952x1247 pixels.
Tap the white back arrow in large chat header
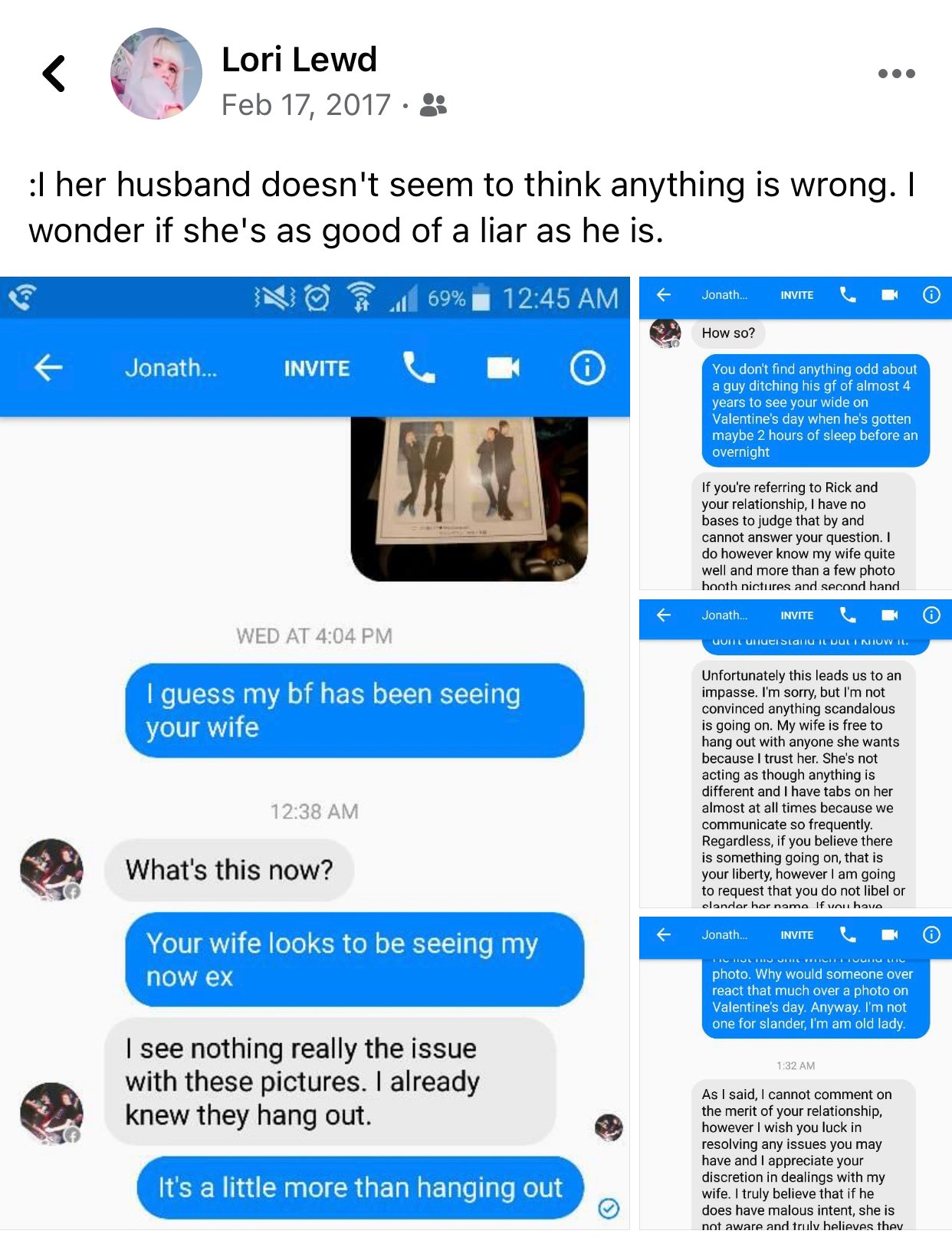(48, 368)
